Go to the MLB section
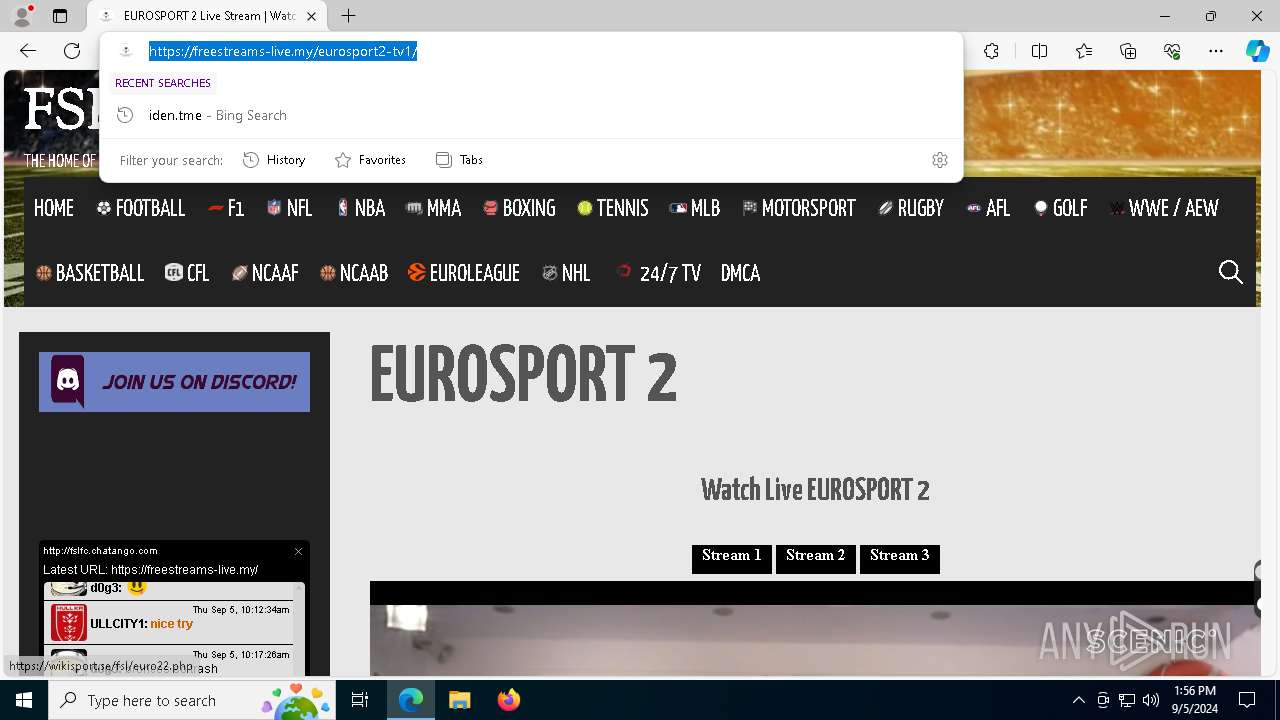1280x720 pixels. click(x=695, y=208)
